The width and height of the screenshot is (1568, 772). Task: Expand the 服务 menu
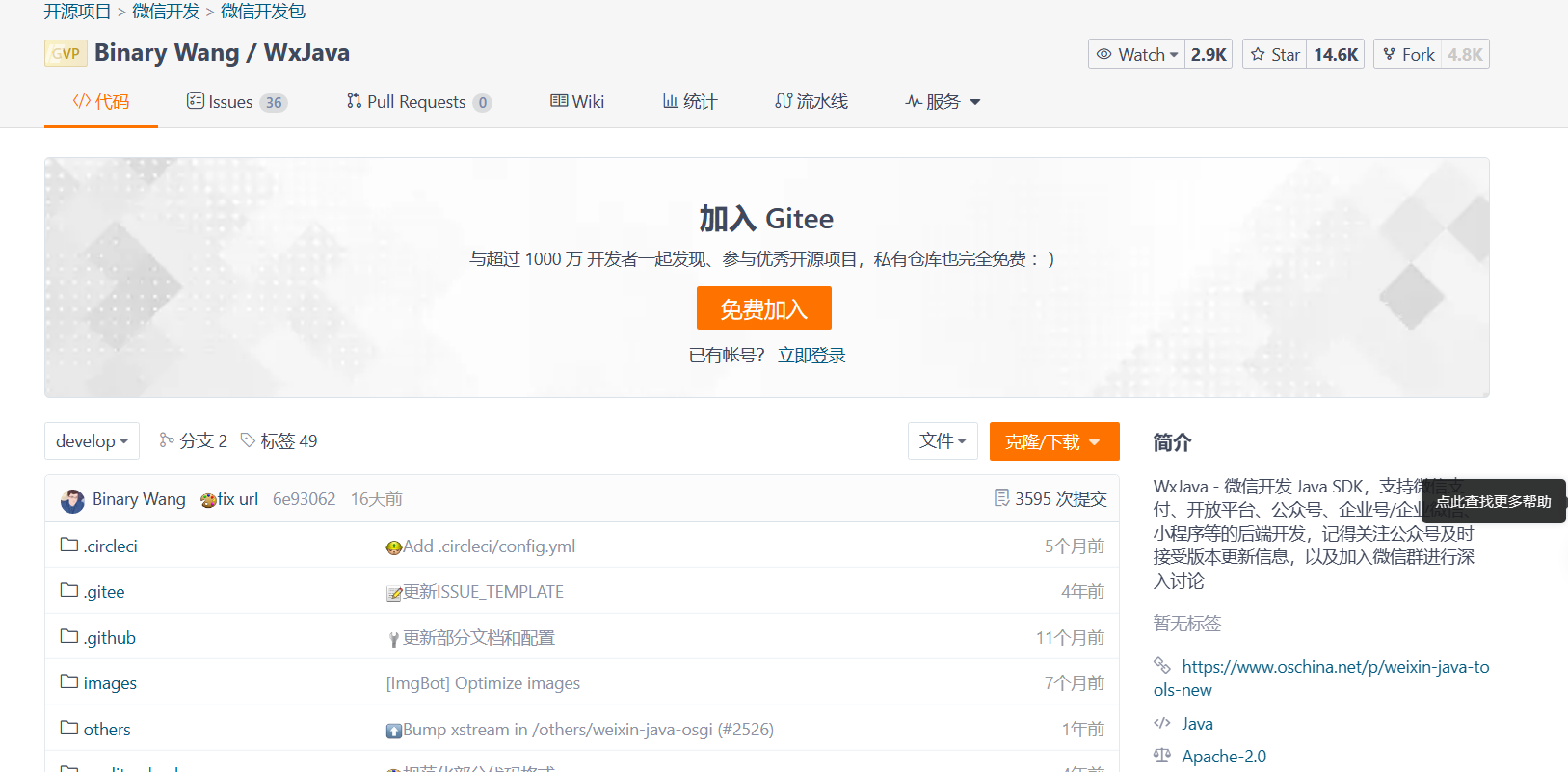(x=943, y=102)
